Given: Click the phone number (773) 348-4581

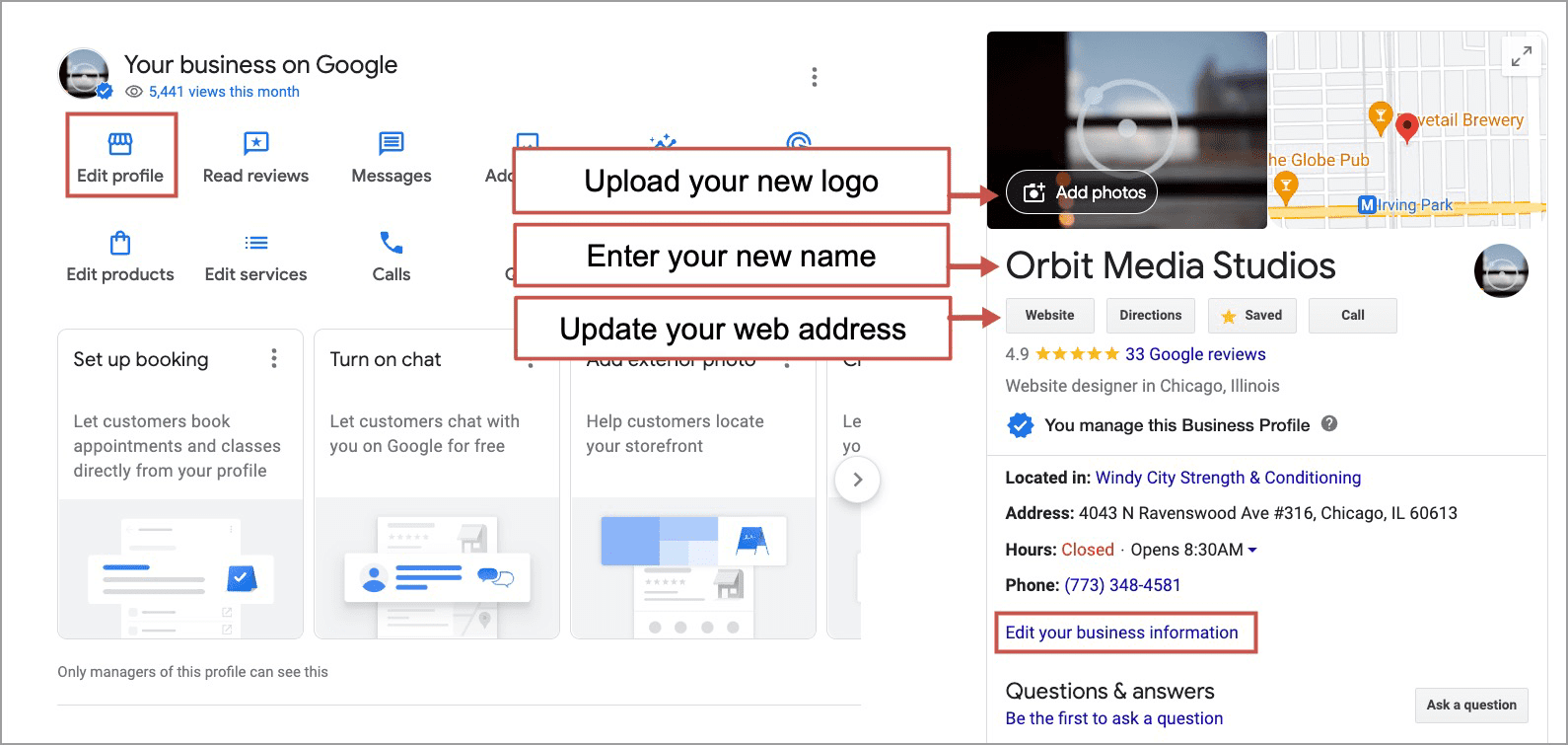Looking at the screenshot, I should pos(1122,585).
